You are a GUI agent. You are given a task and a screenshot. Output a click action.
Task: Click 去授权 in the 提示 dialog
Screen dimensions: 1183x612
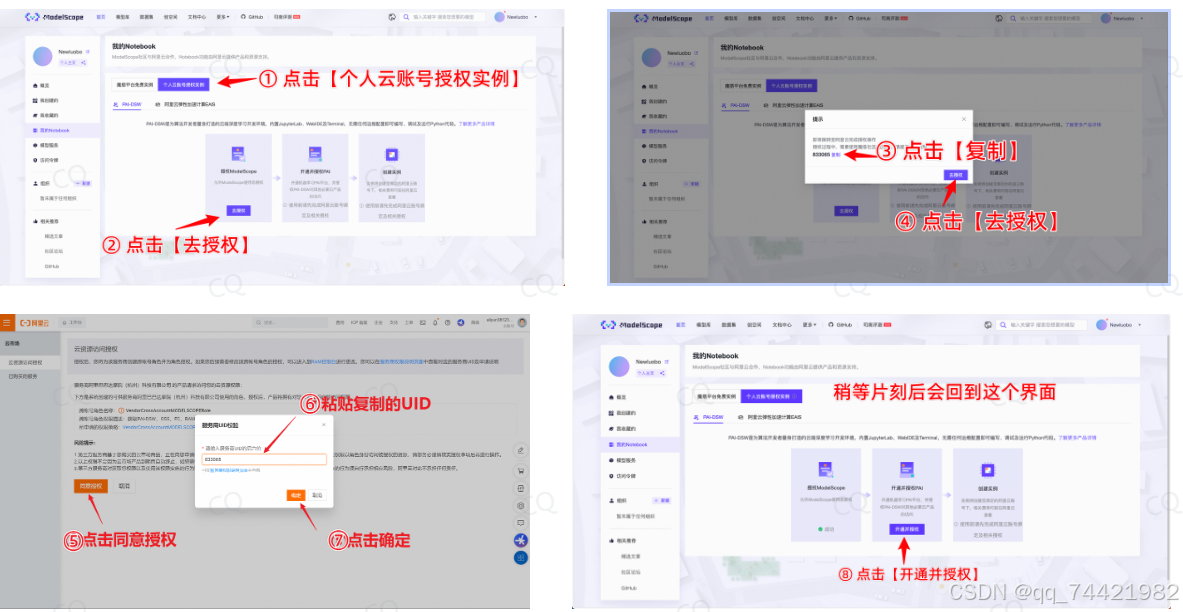click(x=955, y=174)
